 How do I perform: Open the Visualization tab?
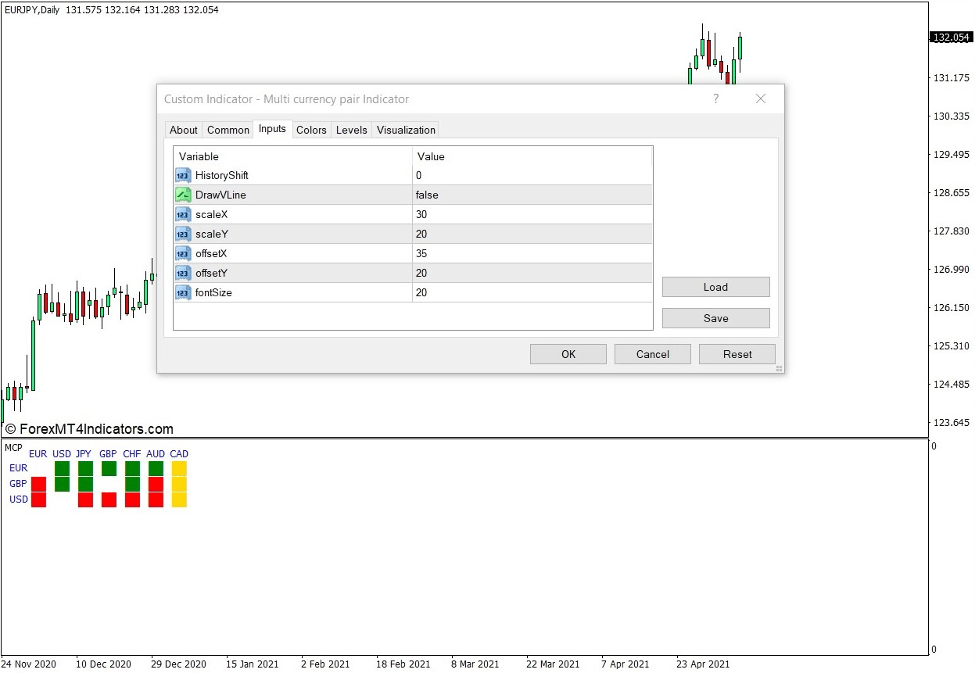[x=405, y=130]
